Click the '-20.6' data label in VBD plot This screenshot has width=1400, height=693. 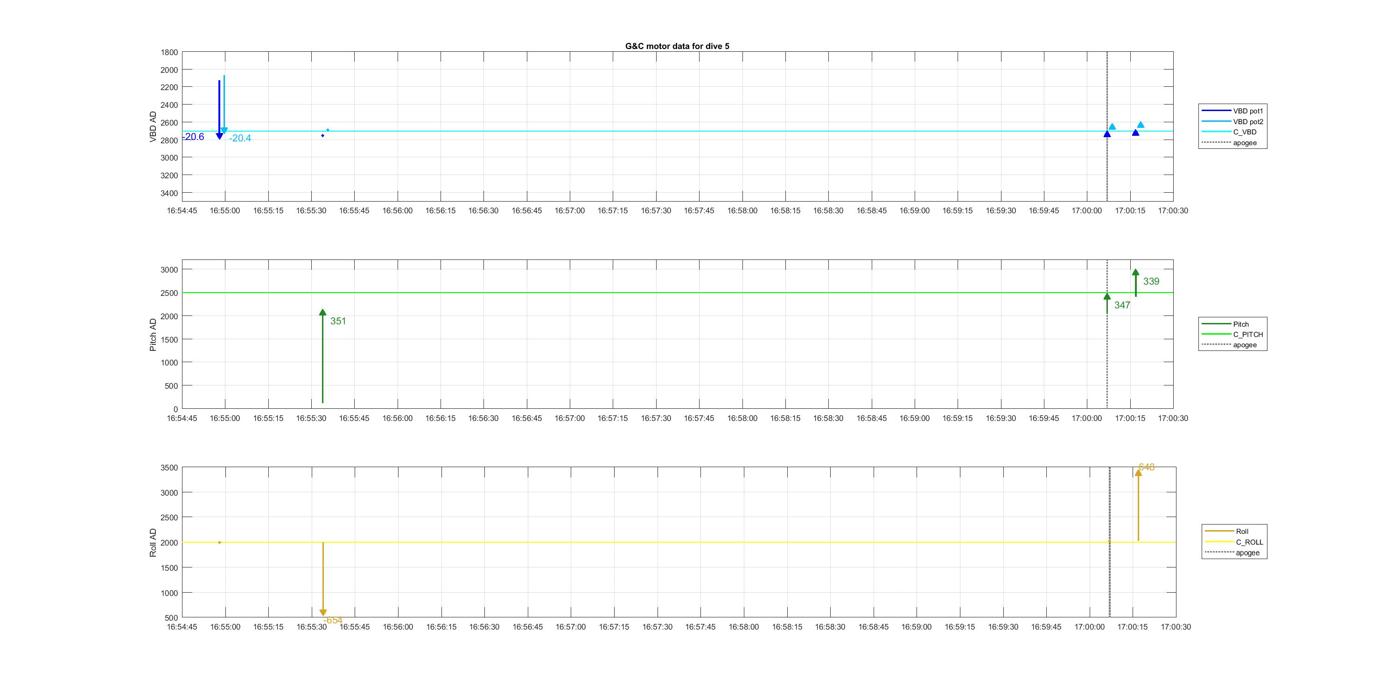click(x=193, y=137)
